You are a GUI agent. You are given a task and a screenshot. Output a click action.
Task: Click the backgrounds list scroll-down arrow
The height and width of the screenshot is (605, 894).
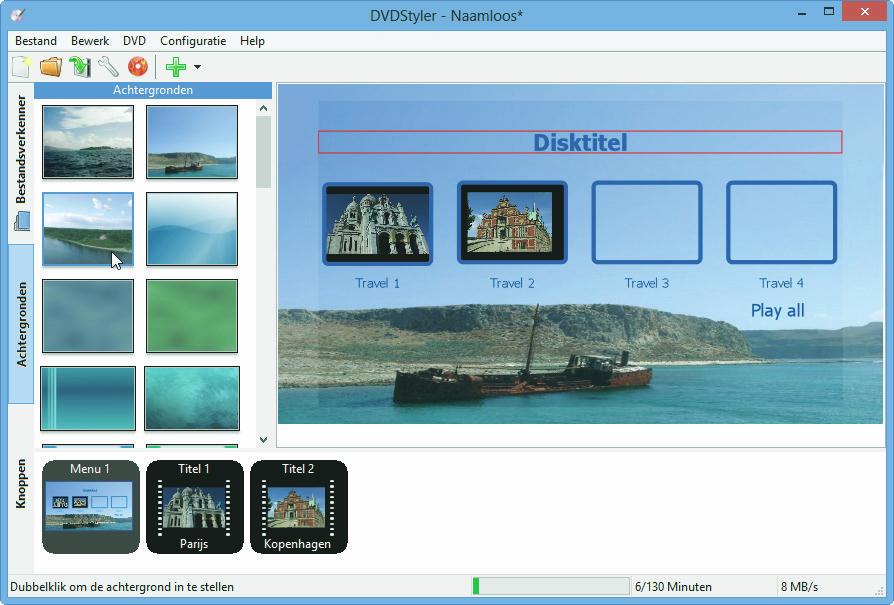(x=264, y=439)
